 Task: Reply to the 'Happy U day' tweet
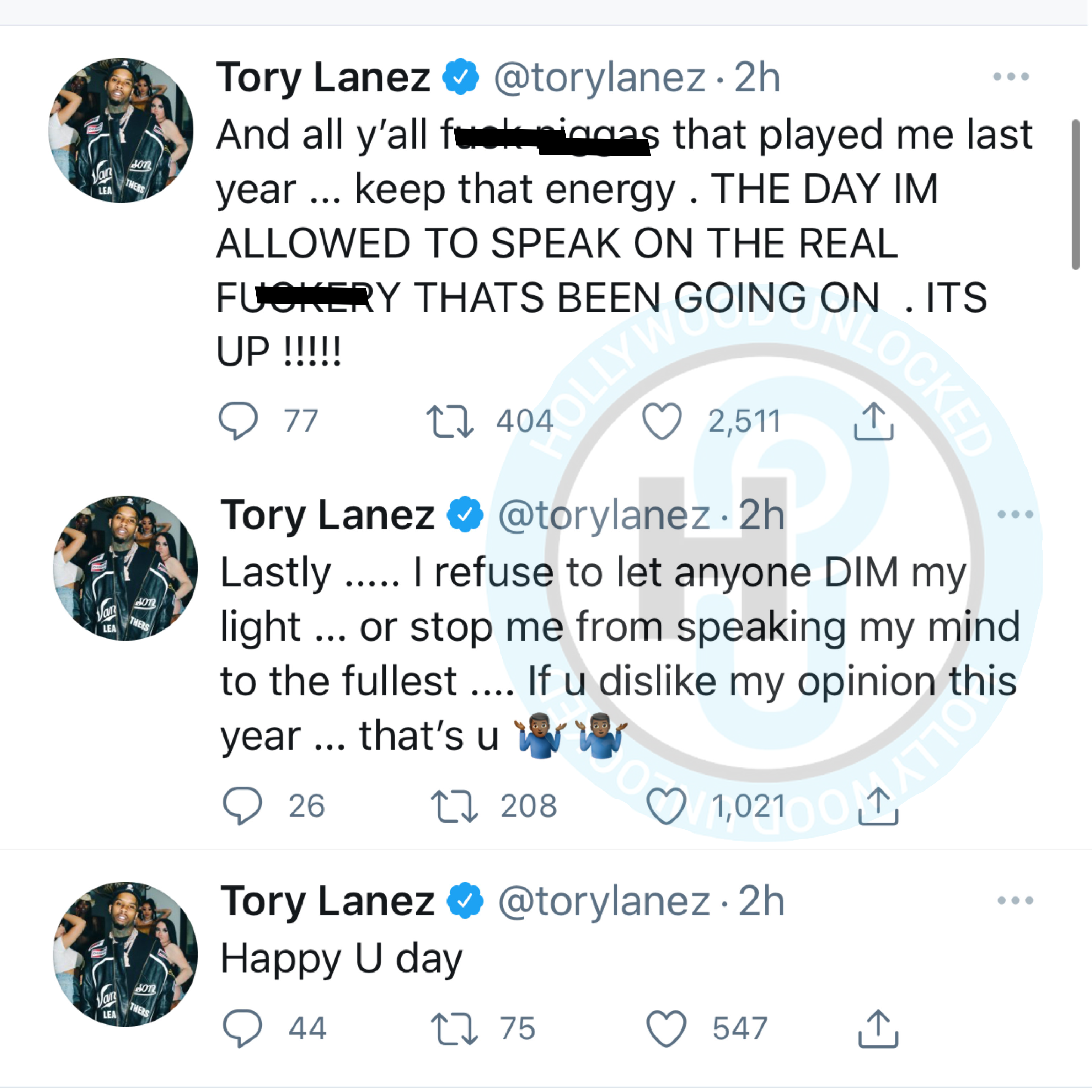click(x=242, y=1028)
